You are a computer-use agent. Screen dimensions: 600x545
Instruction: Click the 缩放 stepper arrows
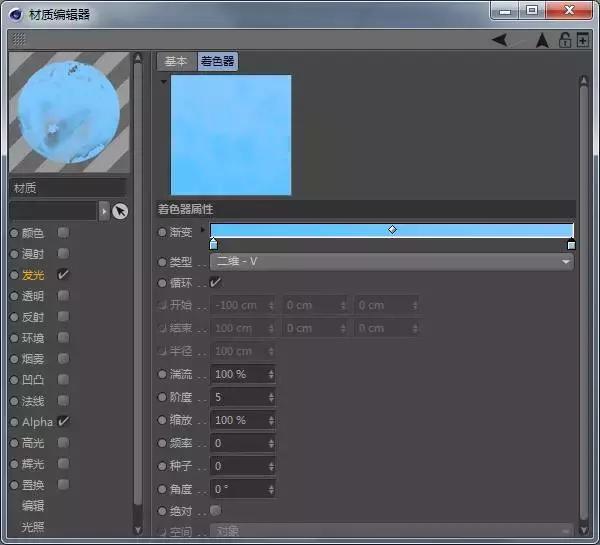(271, 420)
